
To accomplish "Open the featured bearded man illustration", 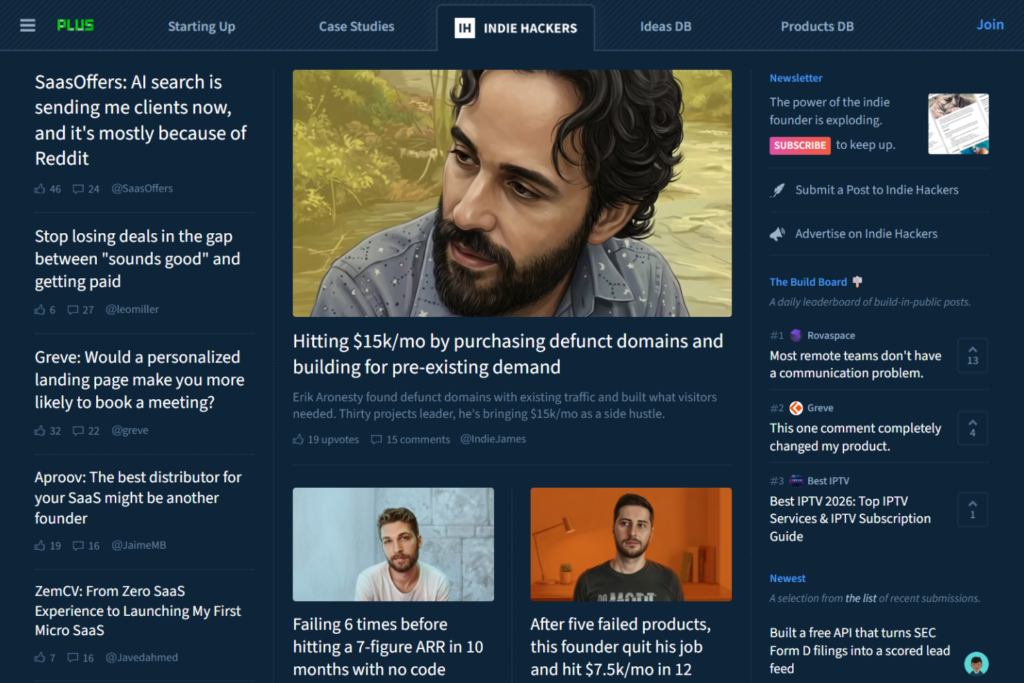I will pyautogui.click(x=512, y=193).
